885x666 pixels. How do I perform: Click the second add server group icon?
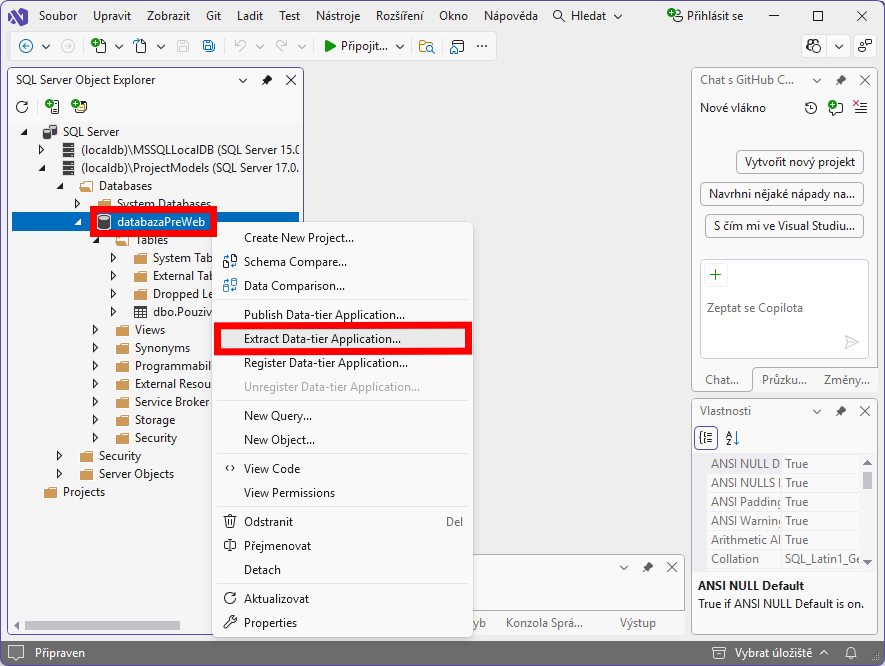(79, 106)
